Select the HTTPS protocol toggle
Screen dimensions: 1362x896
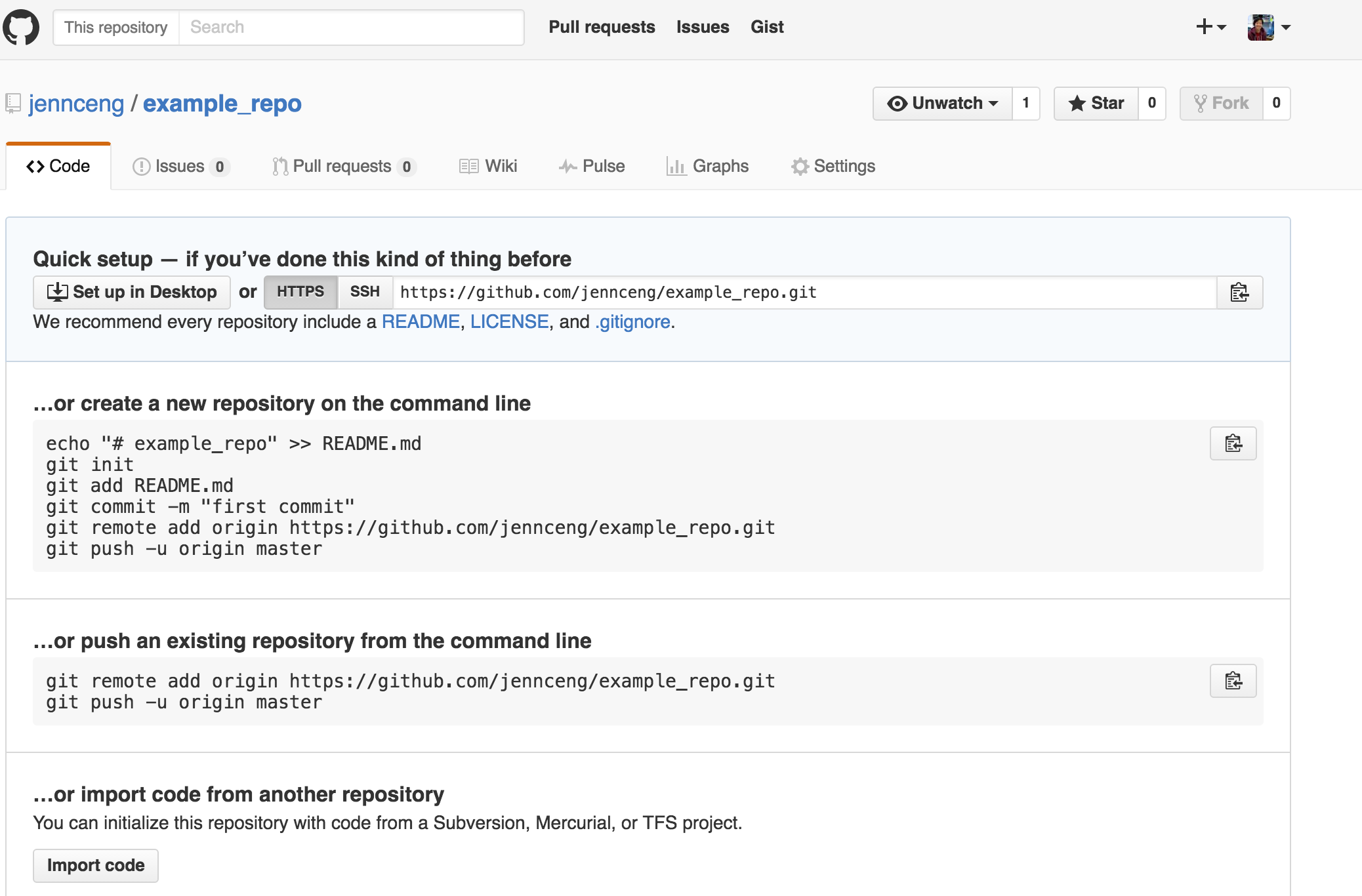300,292
